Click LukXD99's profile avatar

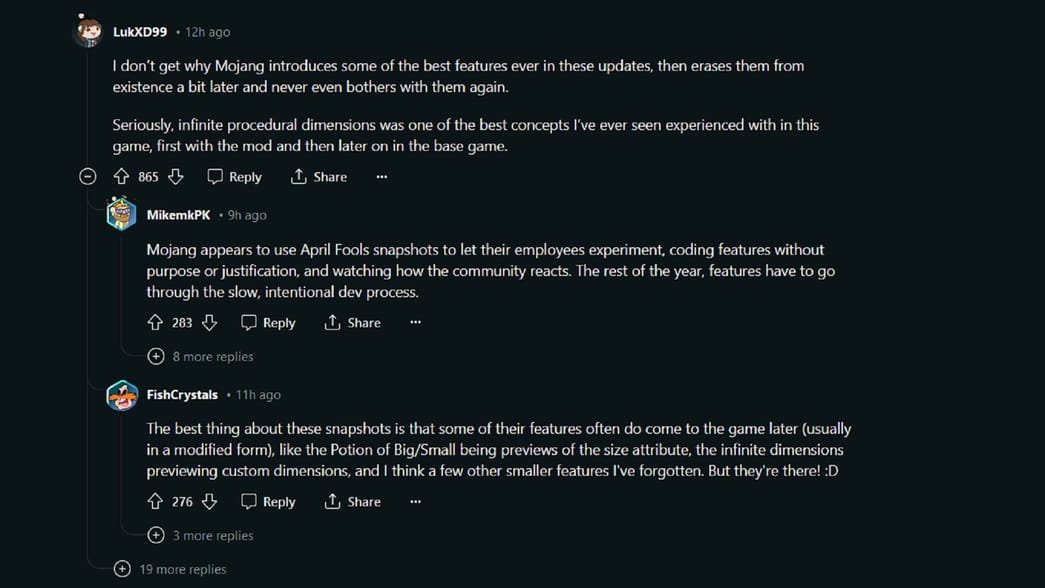(x=89, y=32)
